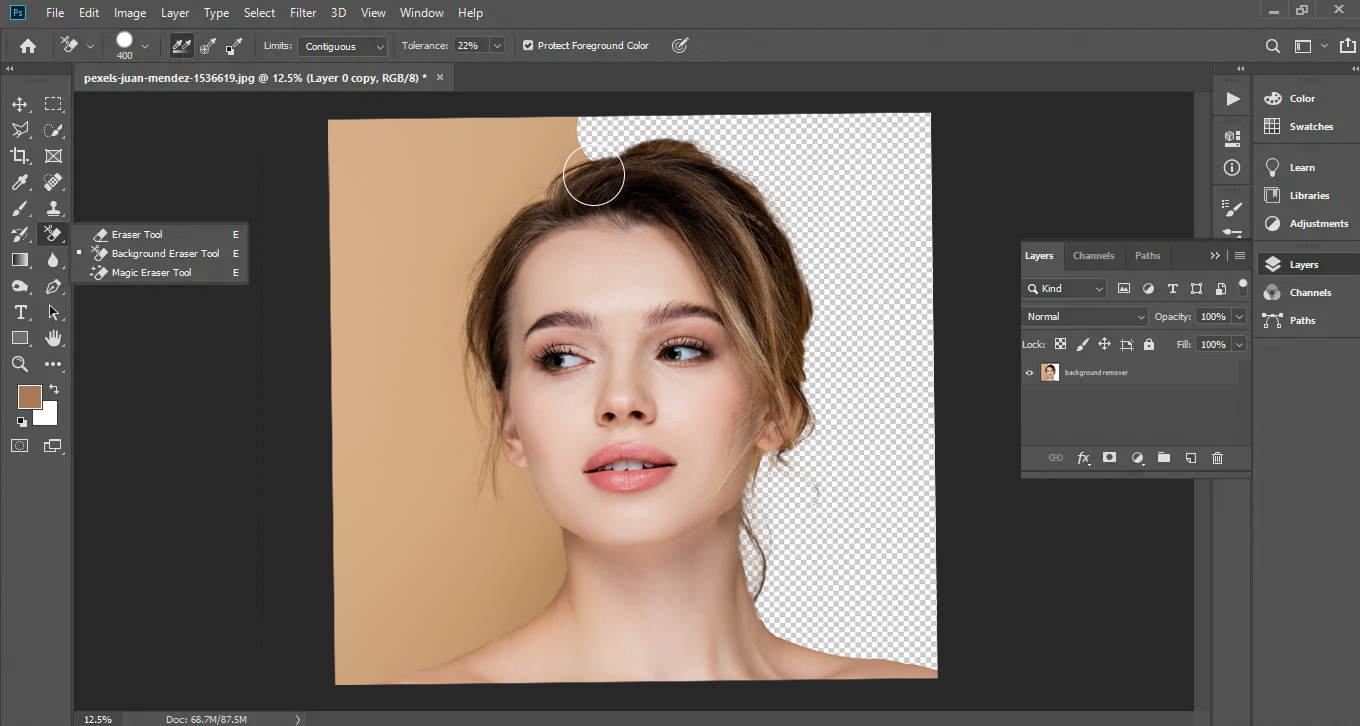Toggle visibility of the background remover layer
The image size is (1360, 726).
tap(1029, 372)
